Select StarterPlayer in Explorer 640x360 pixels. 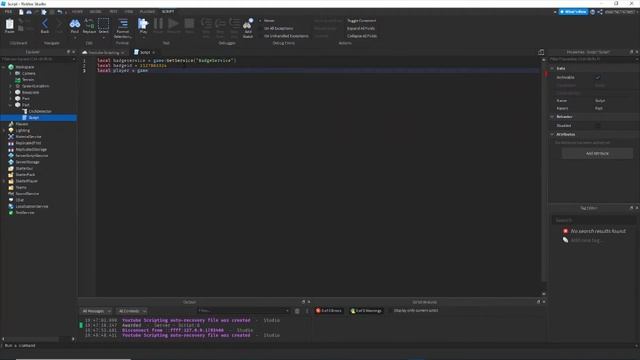pos(23,181)
